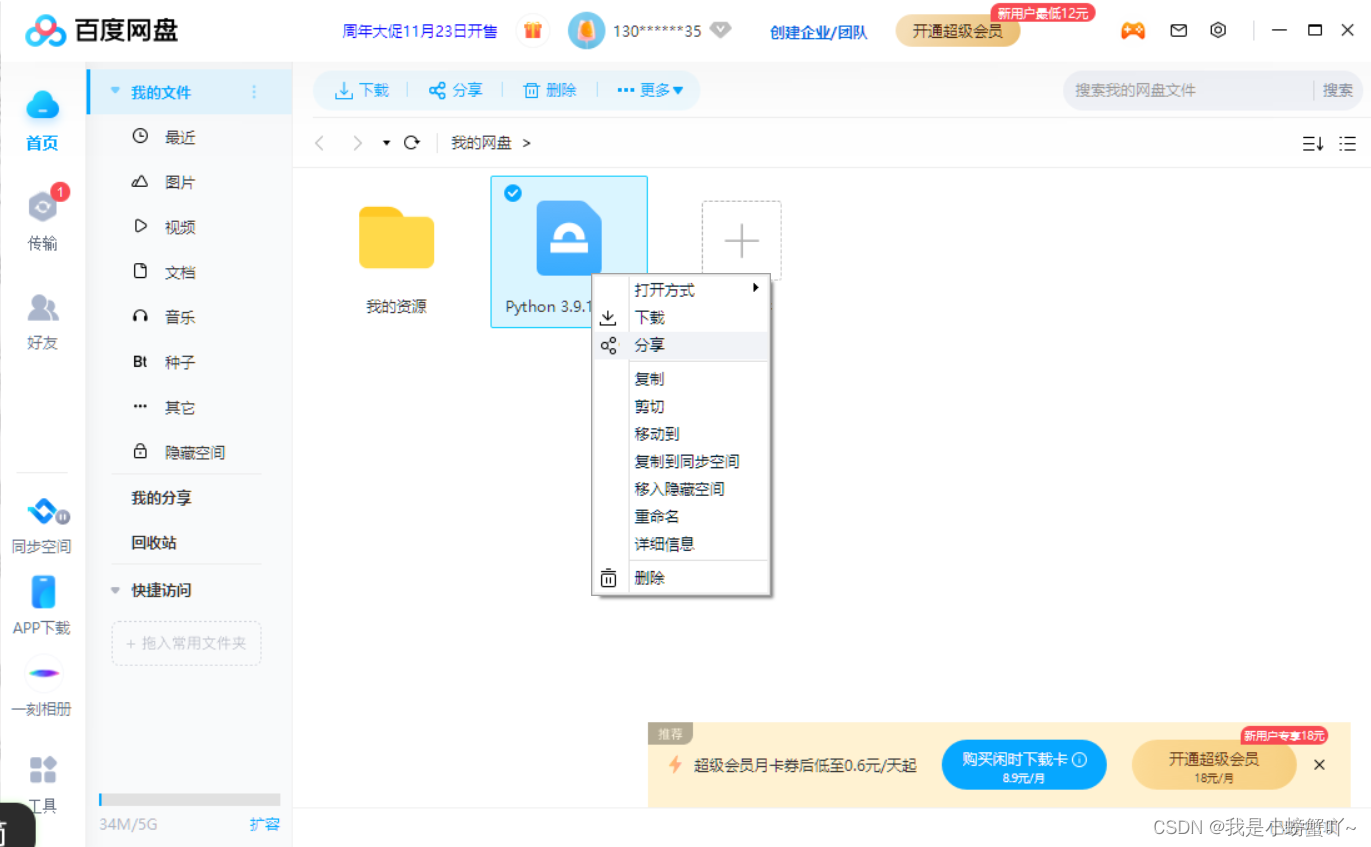
Task: Select 隐藏空间 in the sidebar
Action: 189,452
